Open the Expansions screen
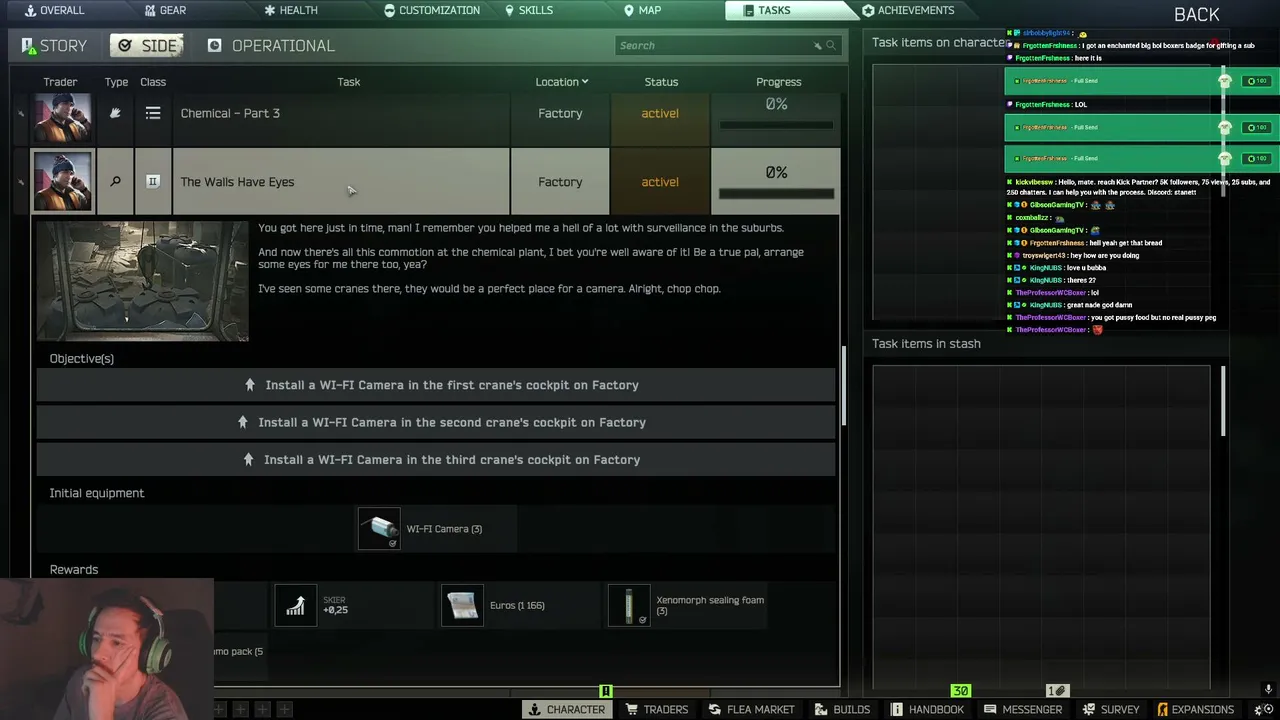The image size is (1280, 720). coord(1195,709)
